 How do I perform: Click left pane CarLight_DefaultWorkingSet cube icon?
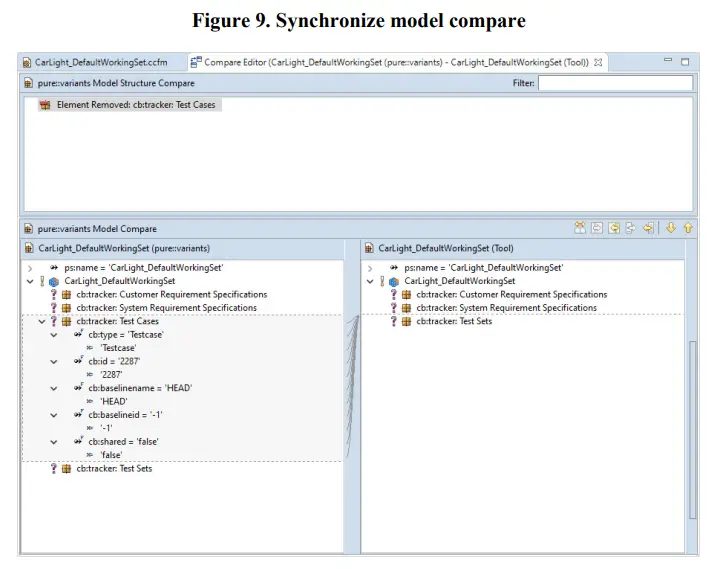pyautogui.click(x=54, y=281)
